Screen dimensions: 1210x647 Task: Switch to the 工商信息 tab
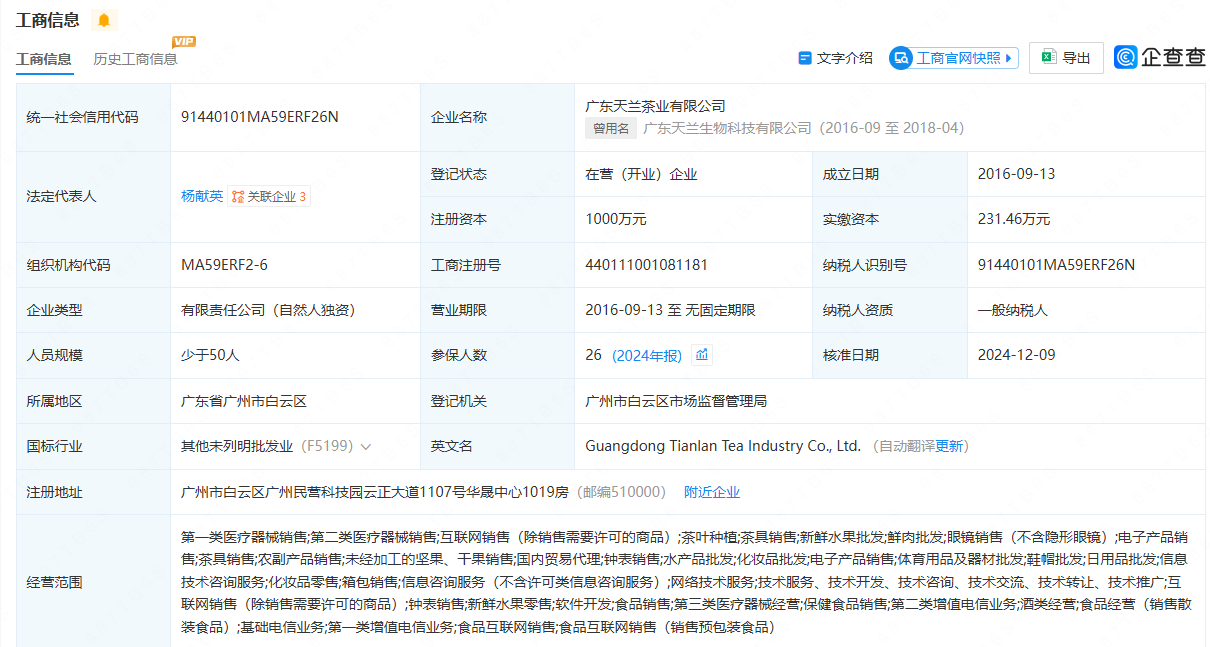(x=44, y=59)
